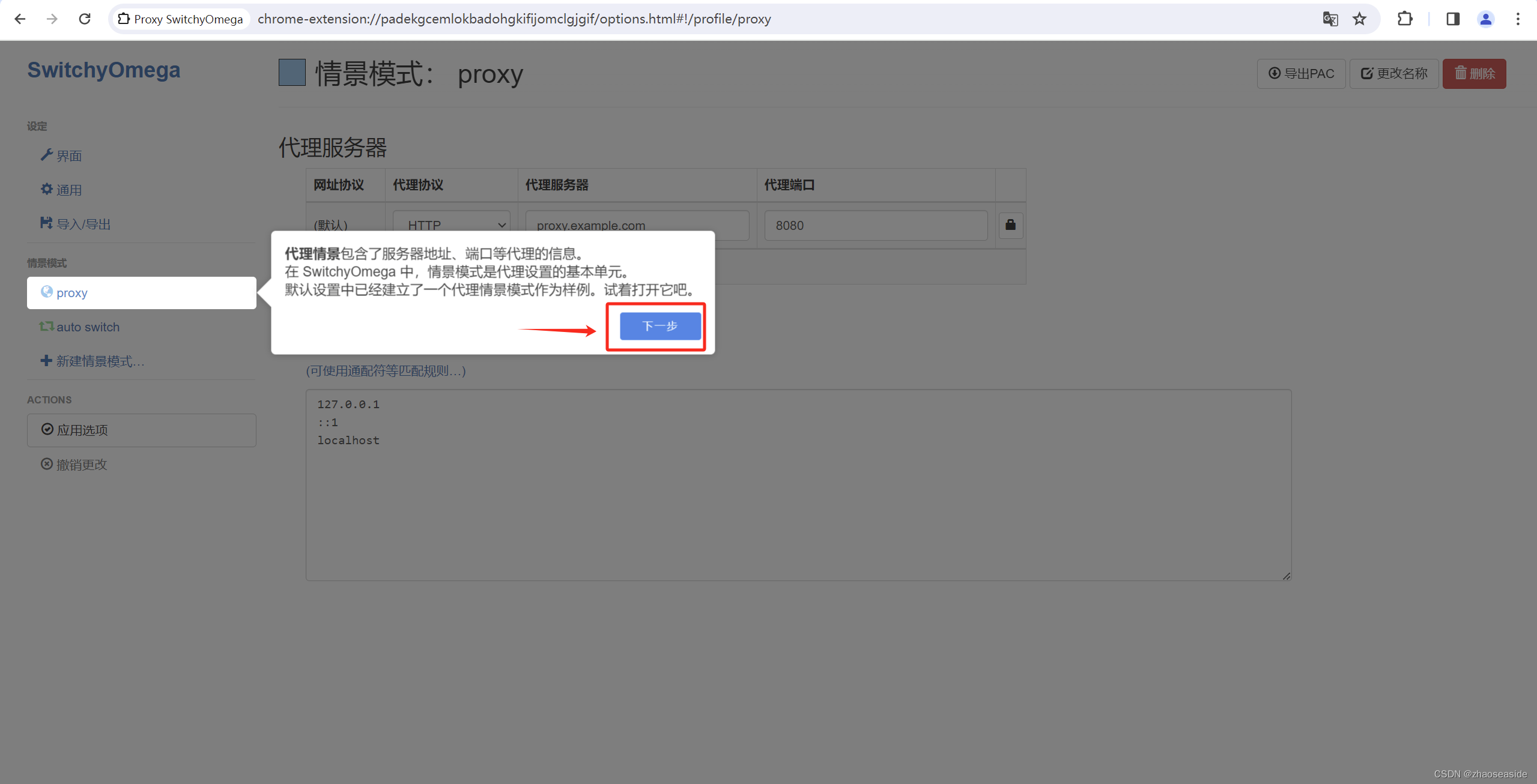Screen dimensions: 1537x784
Task: Click the bypass list textarea
Action: 799,485
